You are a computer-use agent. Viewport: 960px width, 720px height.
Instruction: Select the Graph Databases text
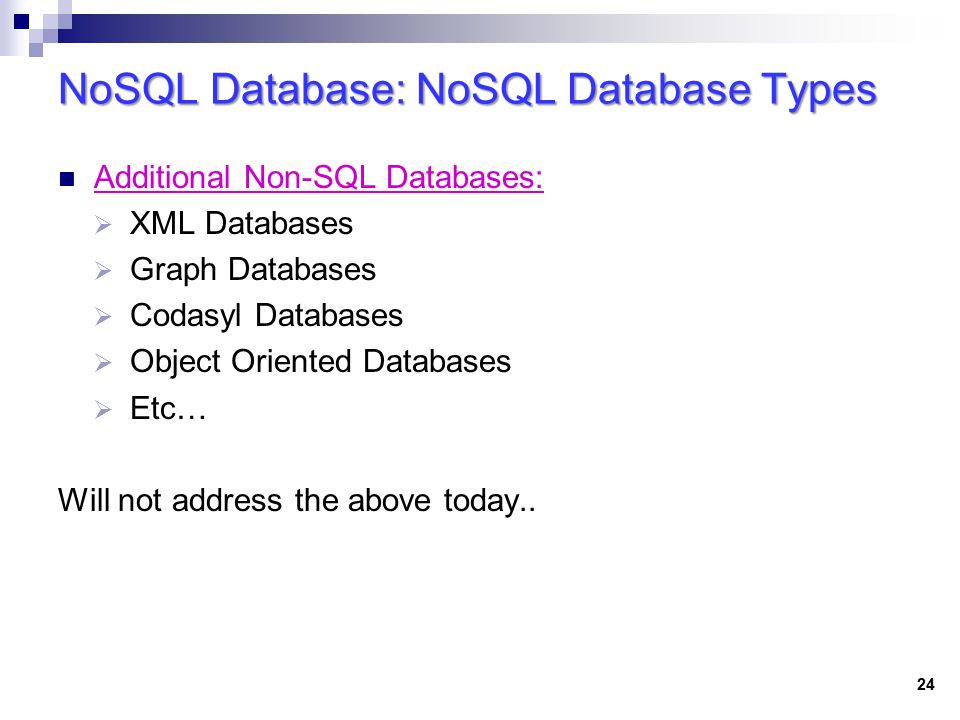(253, 270)
